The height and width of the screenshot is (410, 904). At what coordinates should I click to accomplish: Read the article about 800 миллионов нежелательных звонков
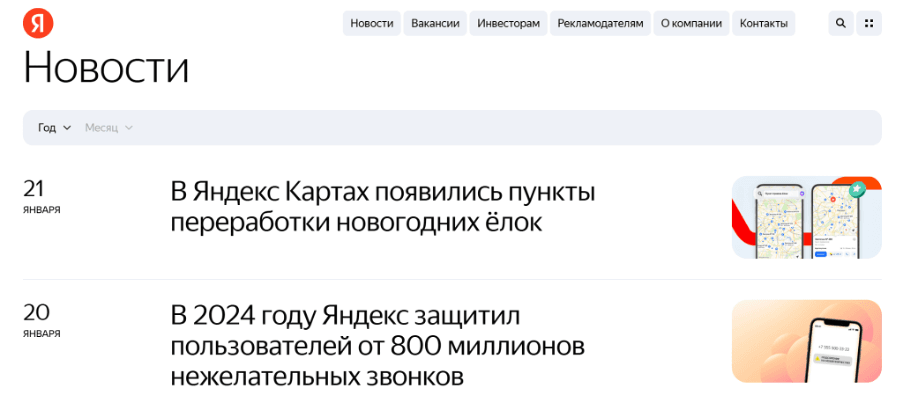pos(378,345)
